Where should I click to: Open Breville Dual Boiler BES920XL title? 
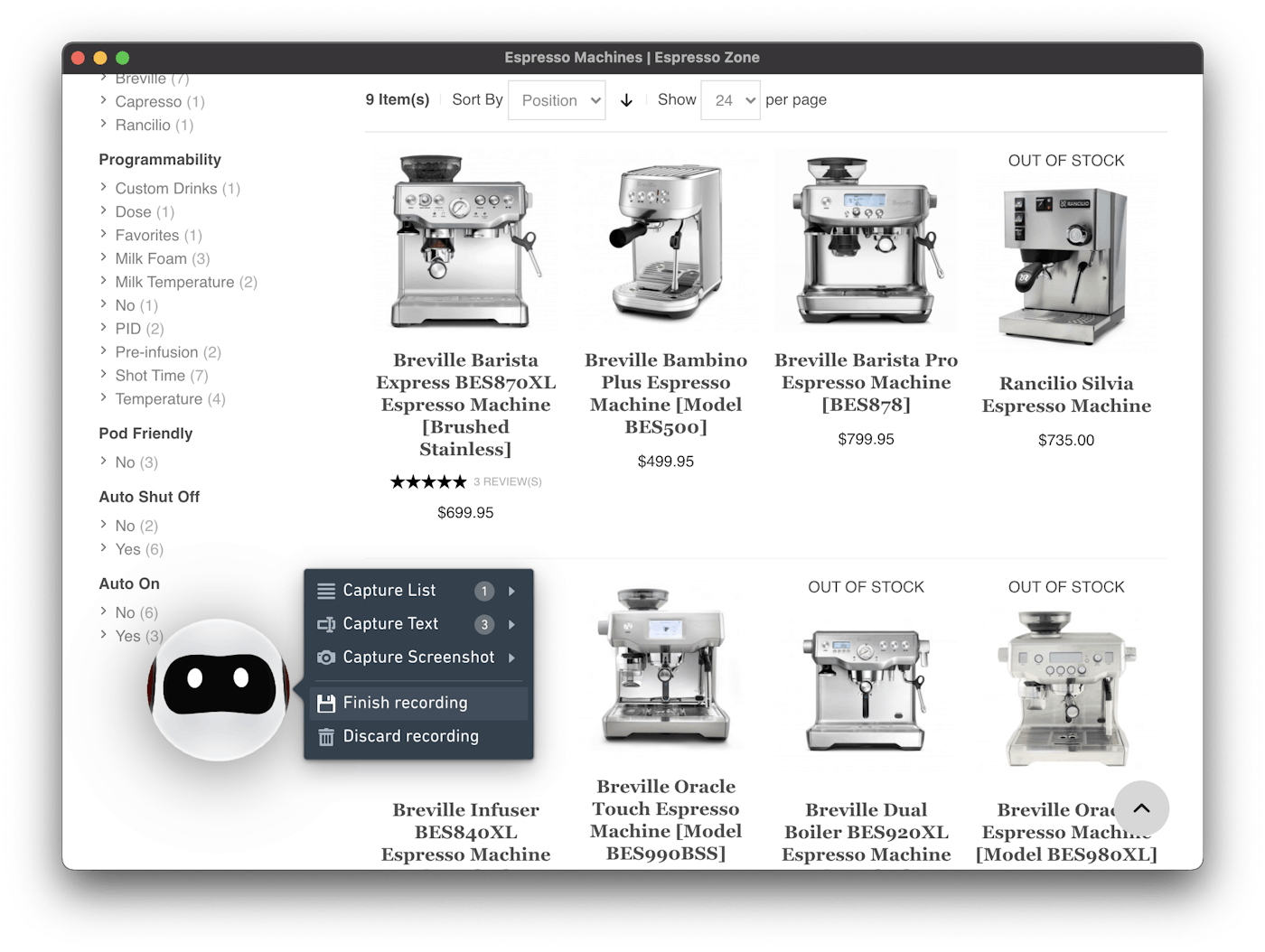[x=867, y=832]
